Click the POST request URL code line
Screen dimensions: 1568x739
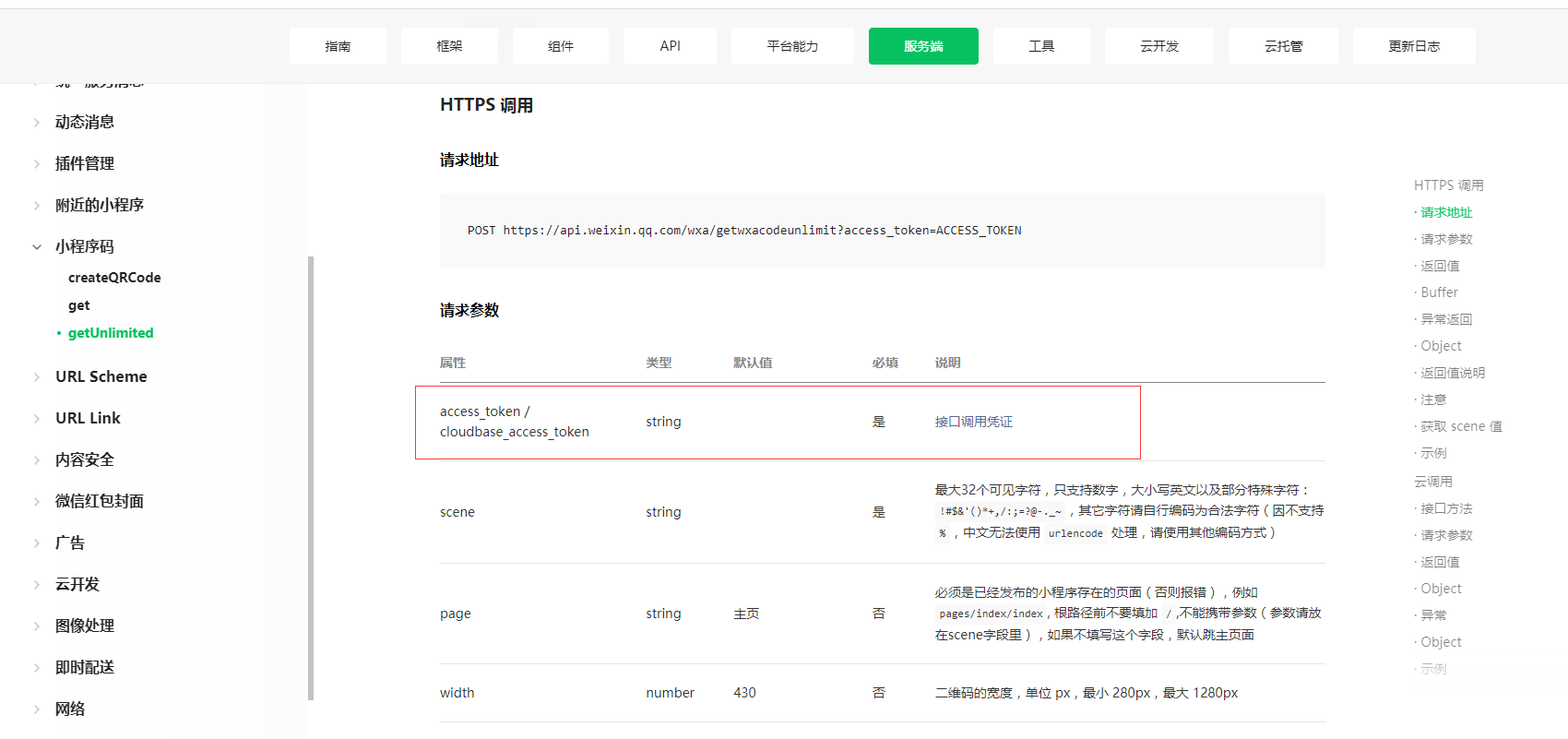pos(744,231)
